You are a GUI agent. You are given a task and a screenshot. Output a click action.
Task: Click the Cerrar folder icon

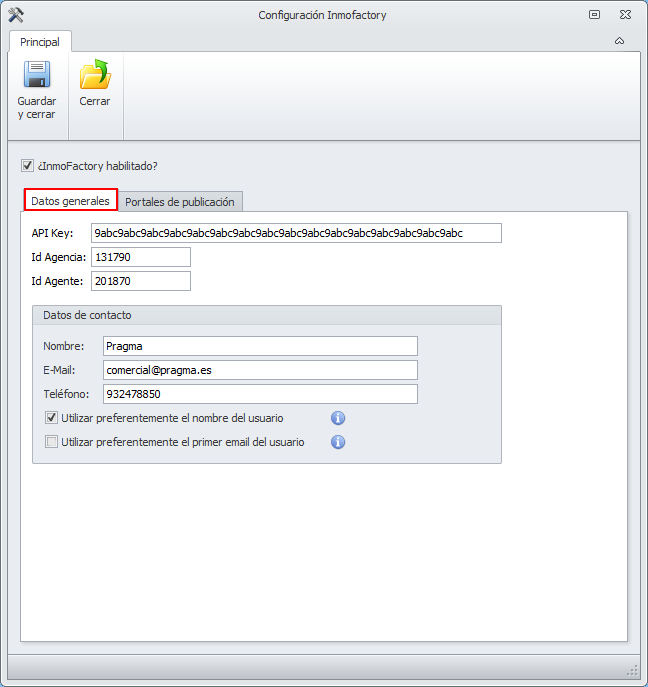[x=95, y=74]
